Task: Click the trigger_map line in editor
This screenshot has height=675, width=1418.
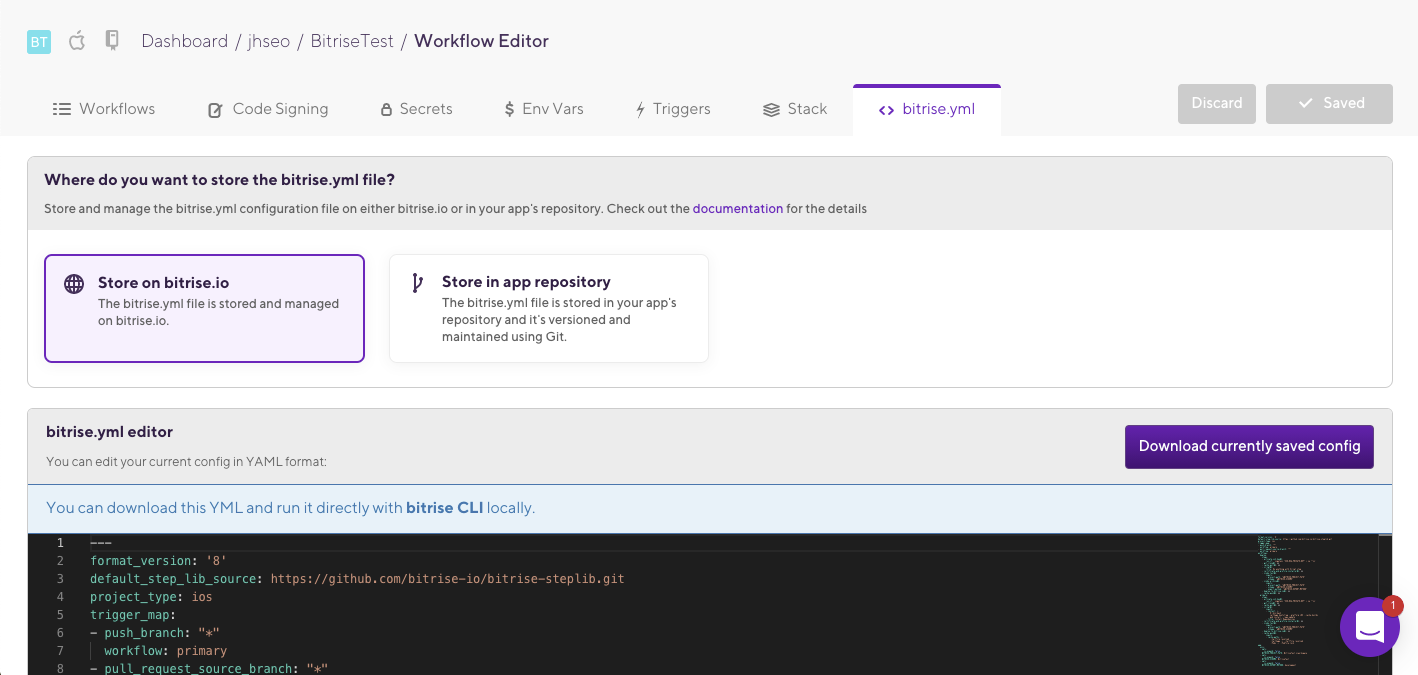Action: click(133, 615)
